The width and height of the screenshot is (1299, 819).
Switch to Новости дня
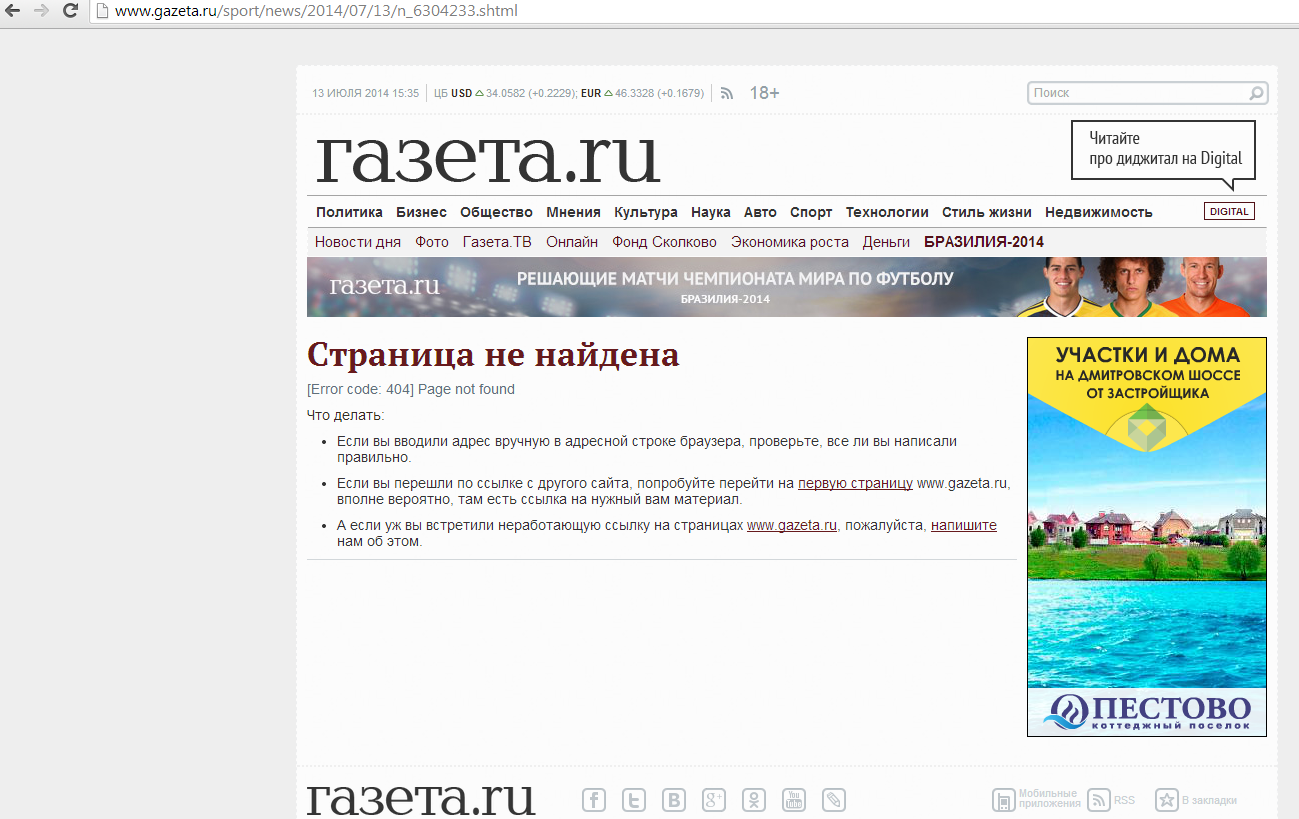[358, 242]
